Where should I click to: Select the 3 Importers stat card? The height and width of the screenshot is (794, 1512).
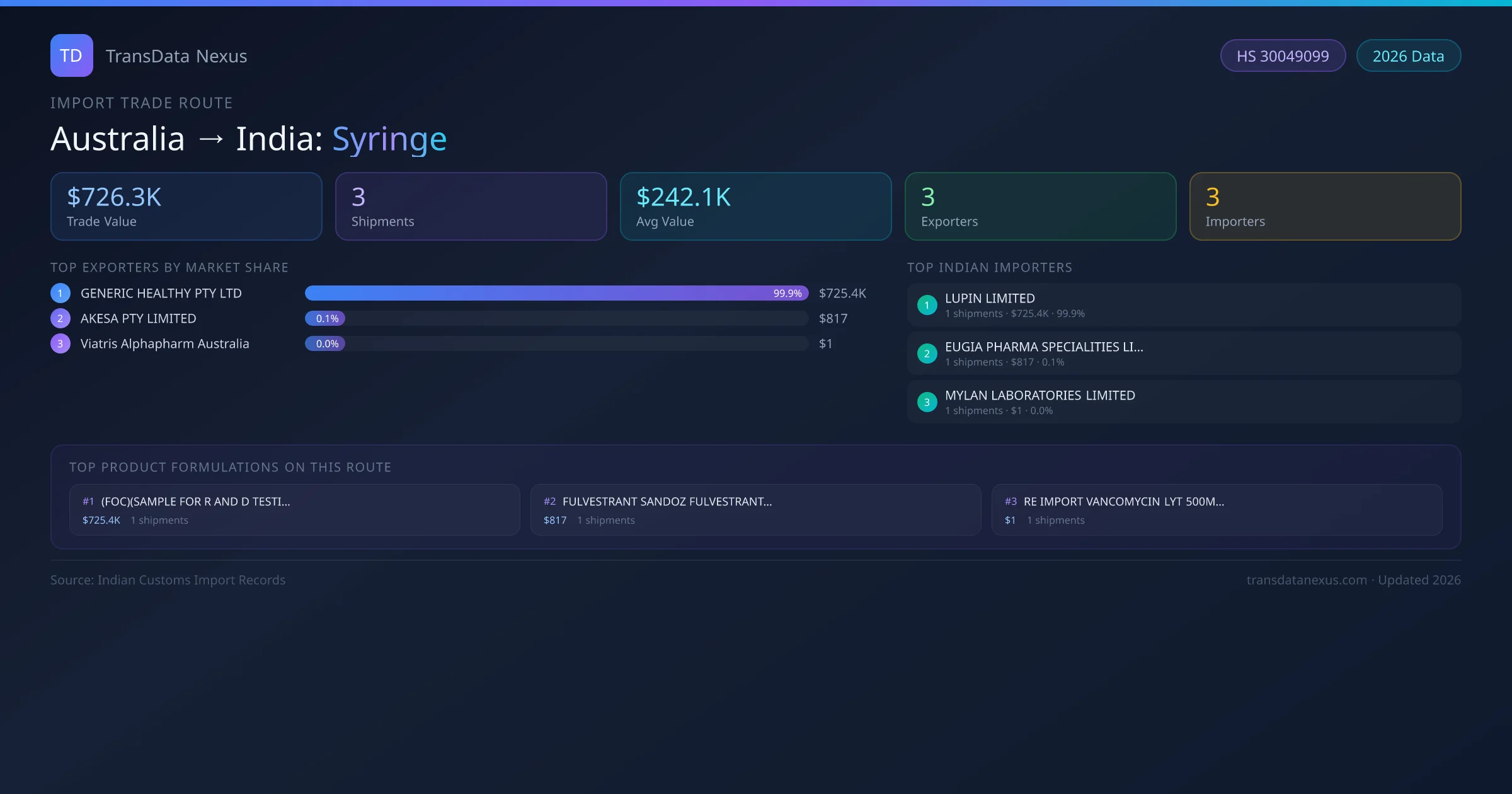(x=1325, y=206)
